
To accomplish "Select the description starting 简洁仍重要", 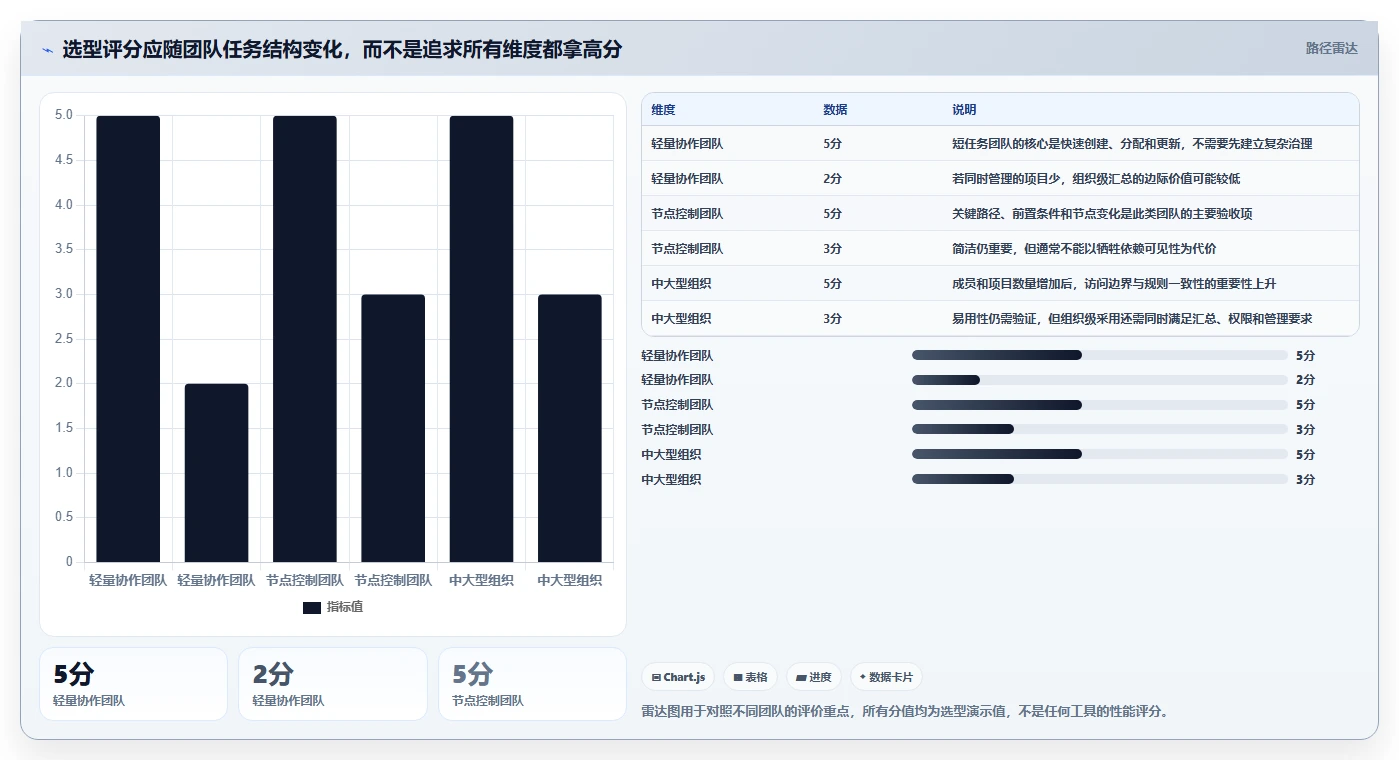I will pos(1084,249).
